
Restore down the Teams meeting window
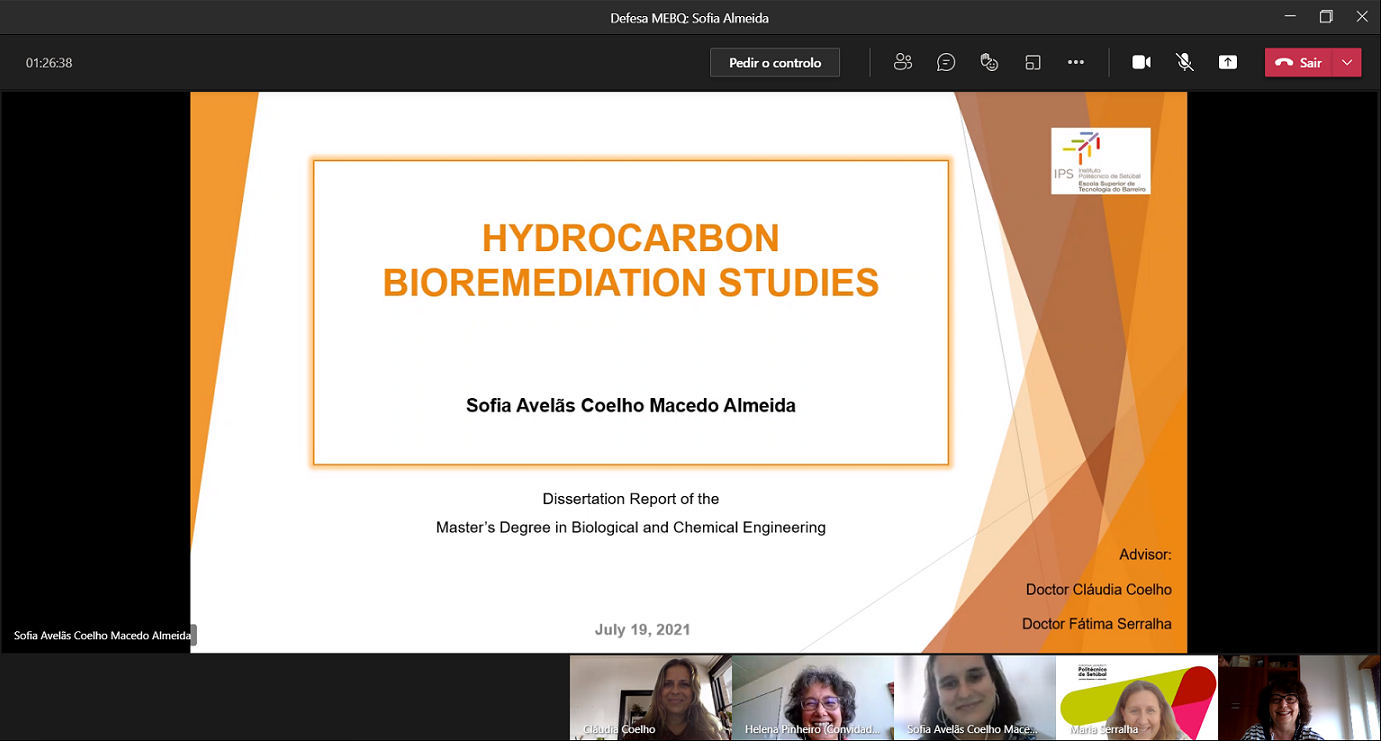point(1326,17)
